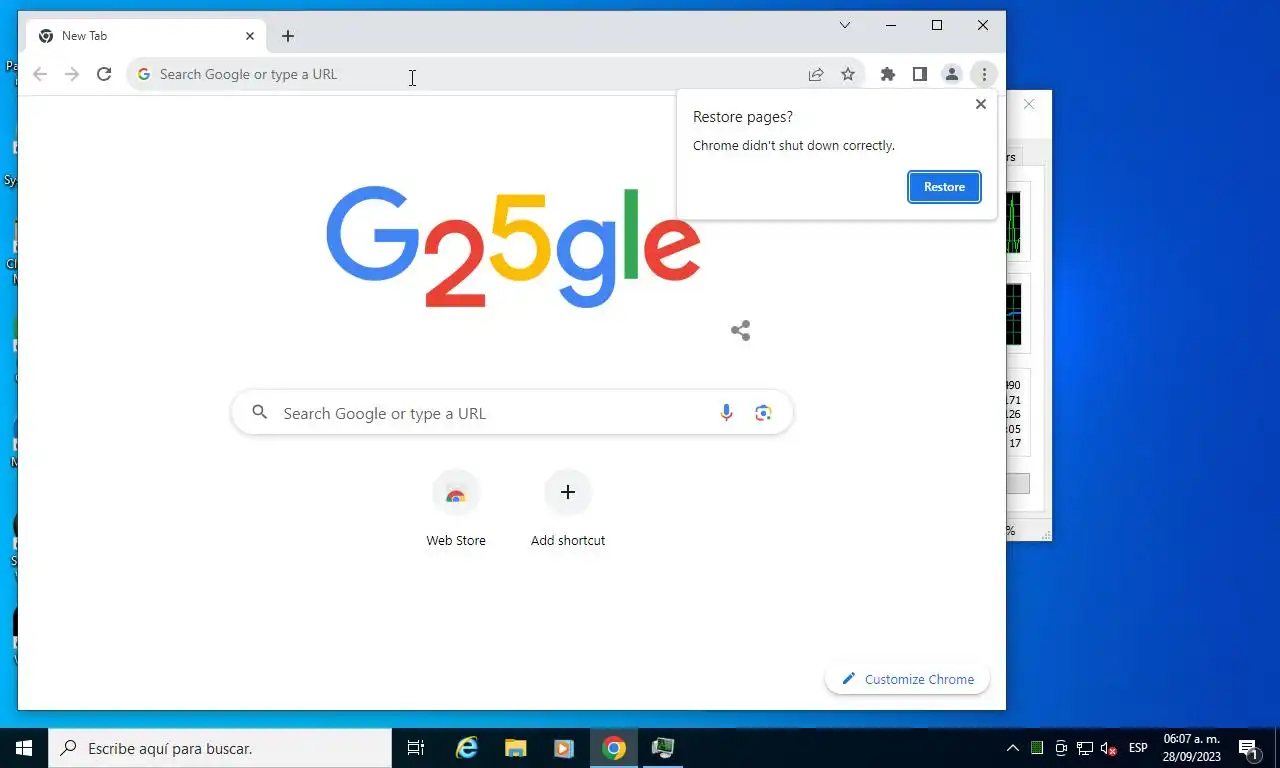Dismiss the Restore pages popup
Image resolution: width=1280 pixels, height=768 pixels.
980,104
